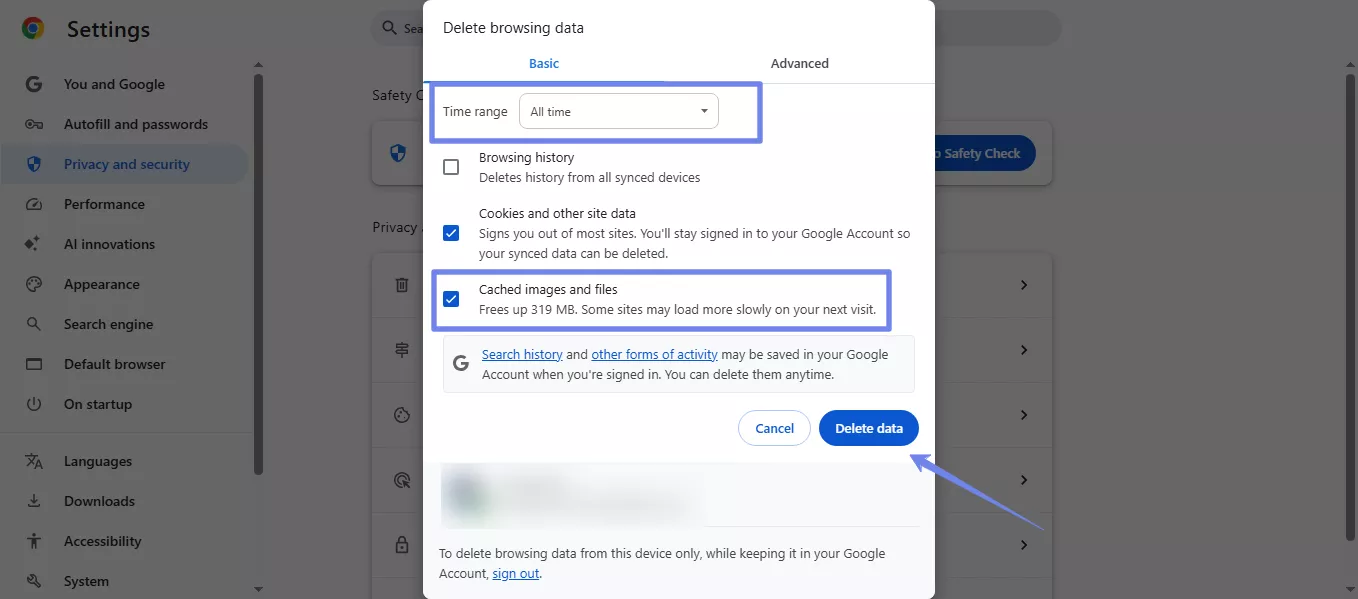Click the sidebar scrollbar down arrow
1358x599 pixels.
coord(258,588)
